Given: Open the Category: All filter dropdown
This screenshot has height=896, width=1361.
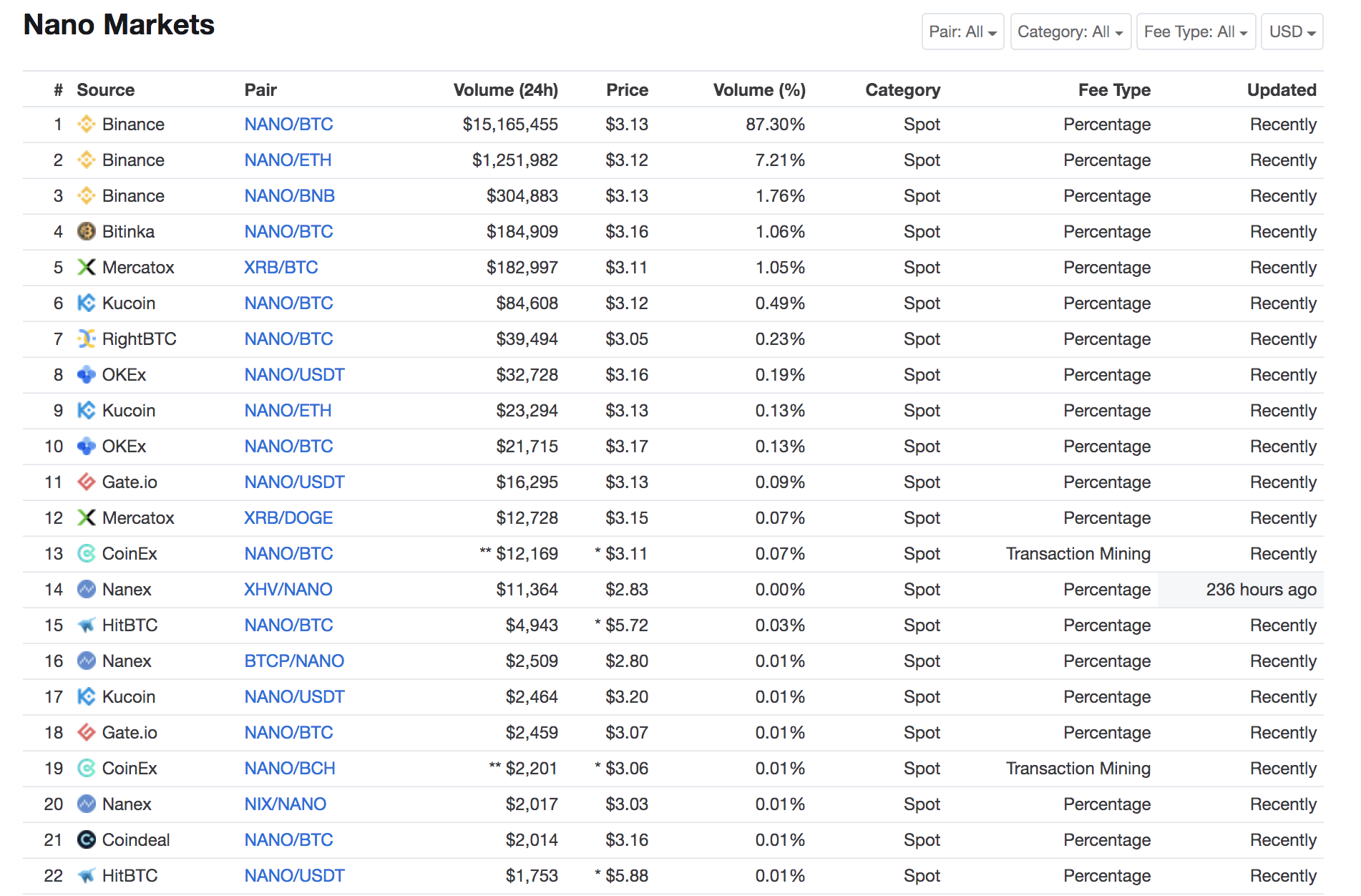Looking at the screenshot, I should 1070,32.
